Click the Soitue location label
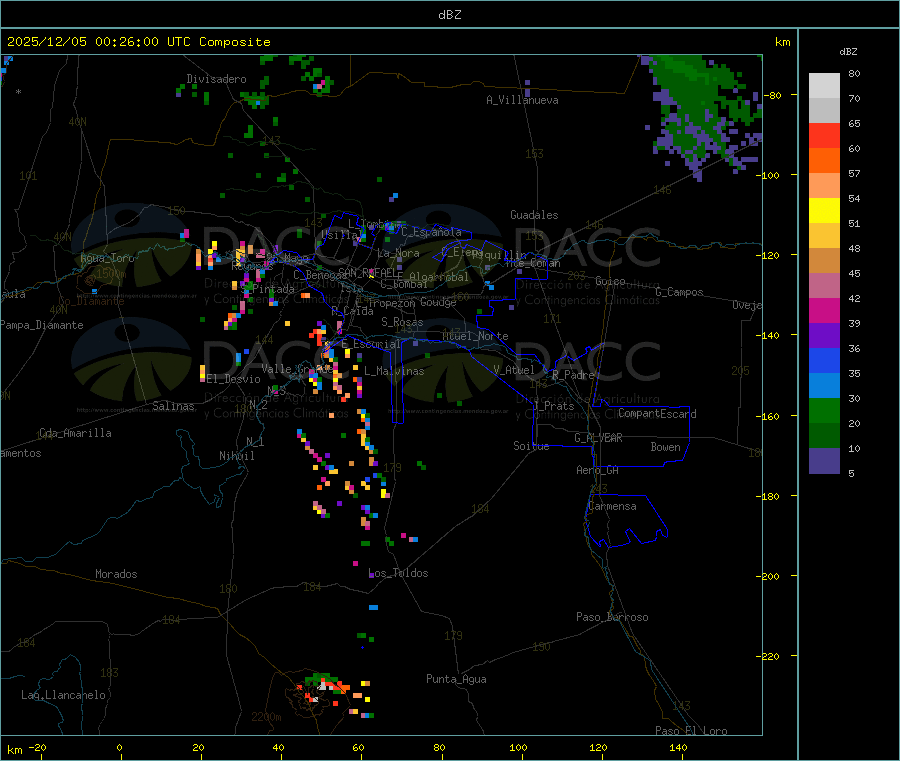The image size is (900, 761). point(531,446)
